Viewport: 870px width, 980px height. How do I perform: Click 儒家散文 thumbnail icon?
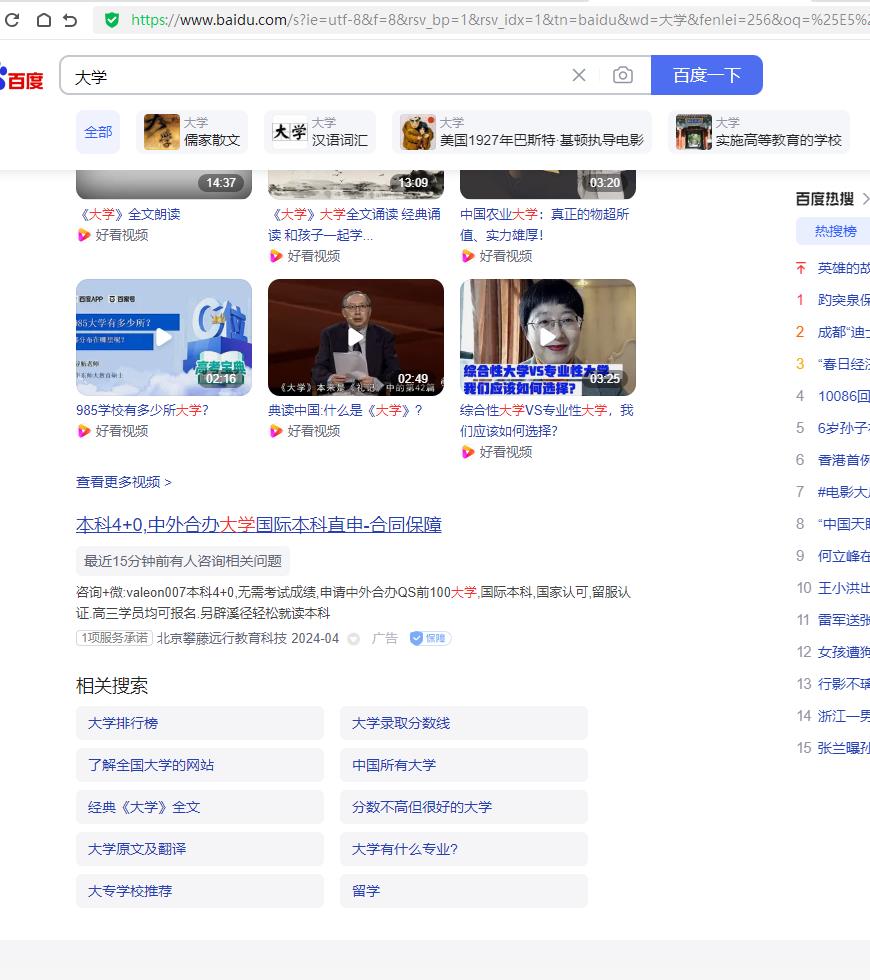(x=161, y=132)
